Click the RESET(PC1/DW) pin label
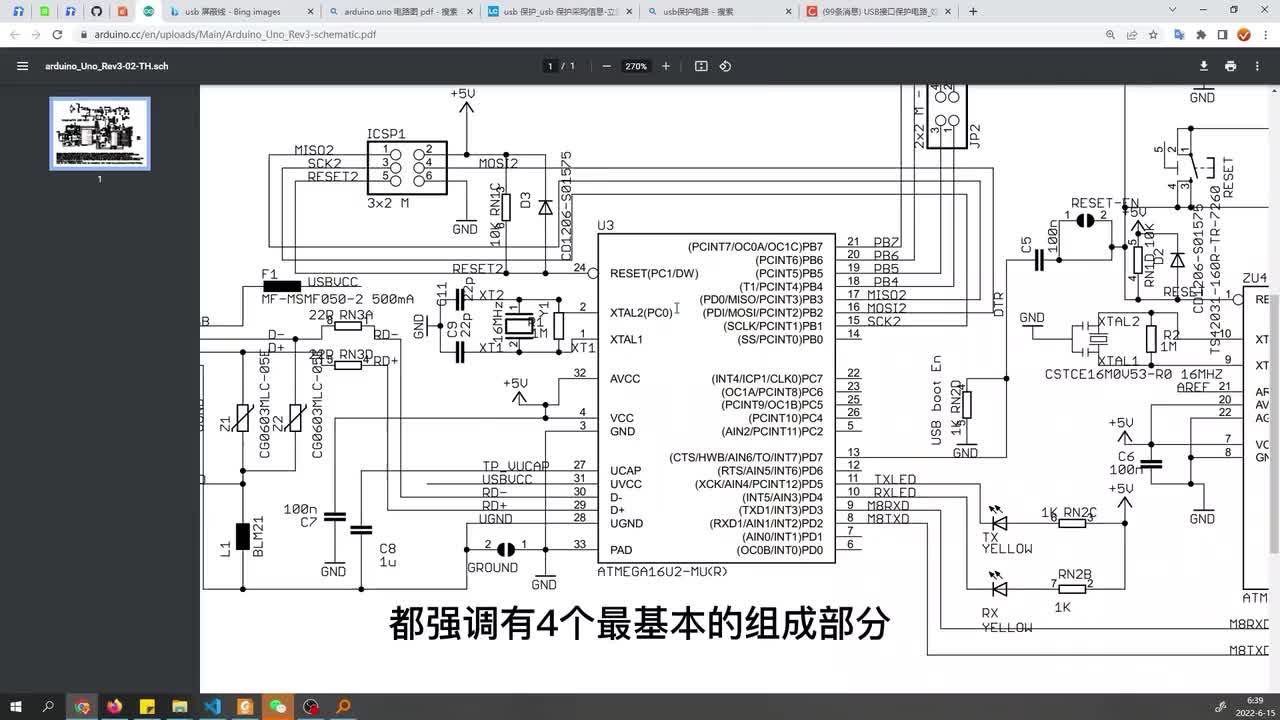This screenshot has height=720, width=1280. pos(654,273)
